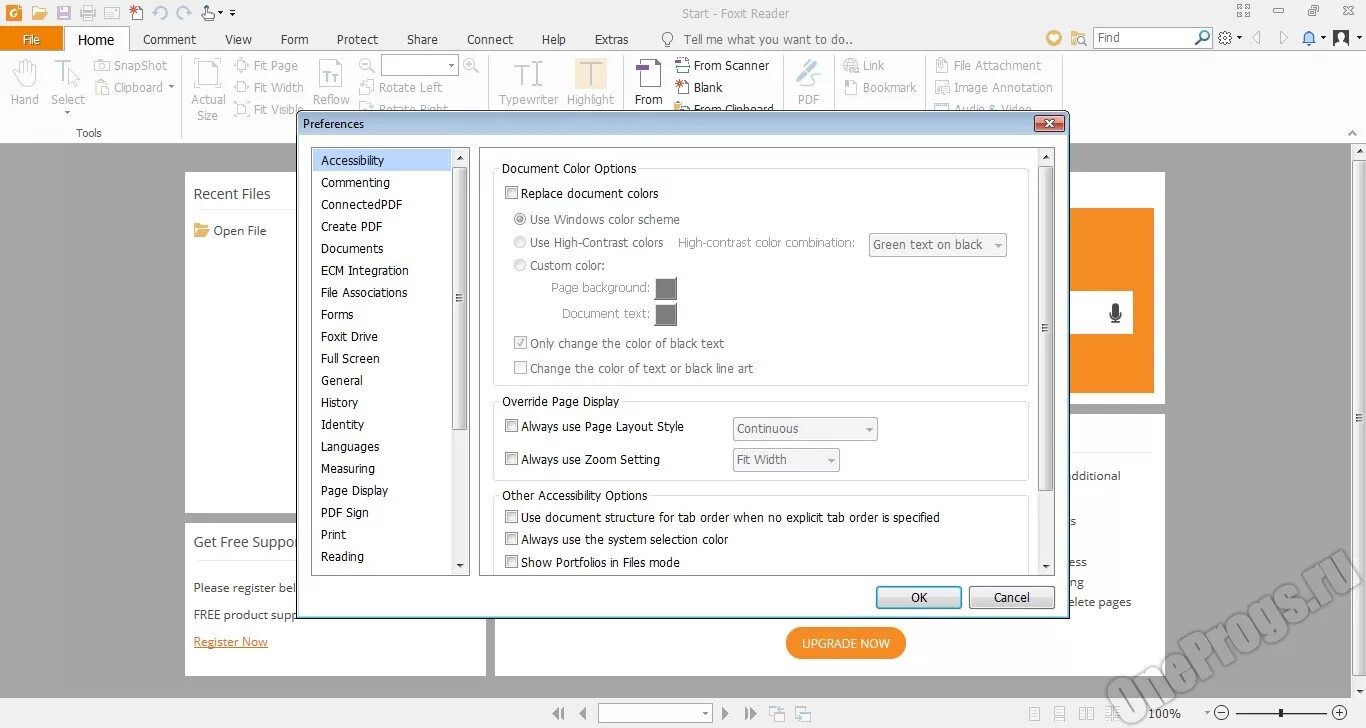The height and width of the screenshot is (728, 1366).
Task: Click the Page background color swatch
Action: pyautogui.click(x=665, y=288)
